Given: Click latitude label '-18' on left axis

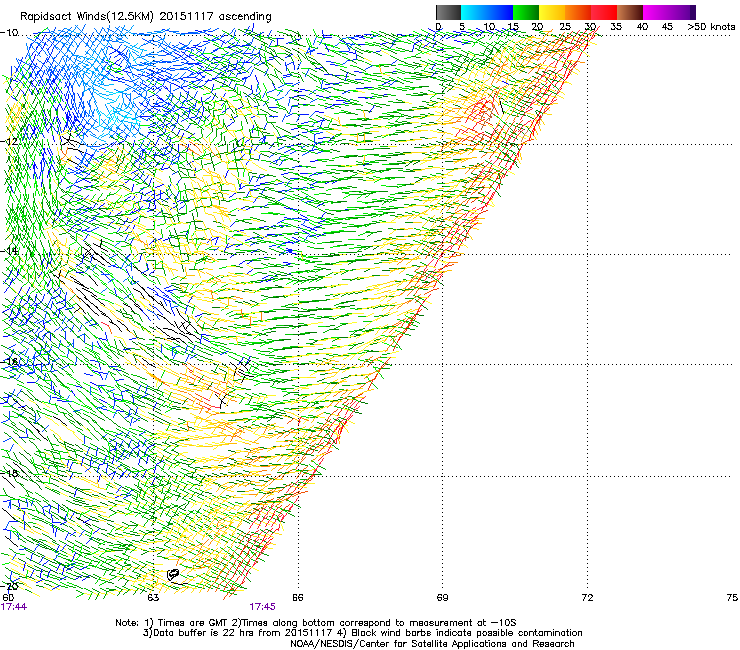Looking at the screenshot, I should point(9,473).
